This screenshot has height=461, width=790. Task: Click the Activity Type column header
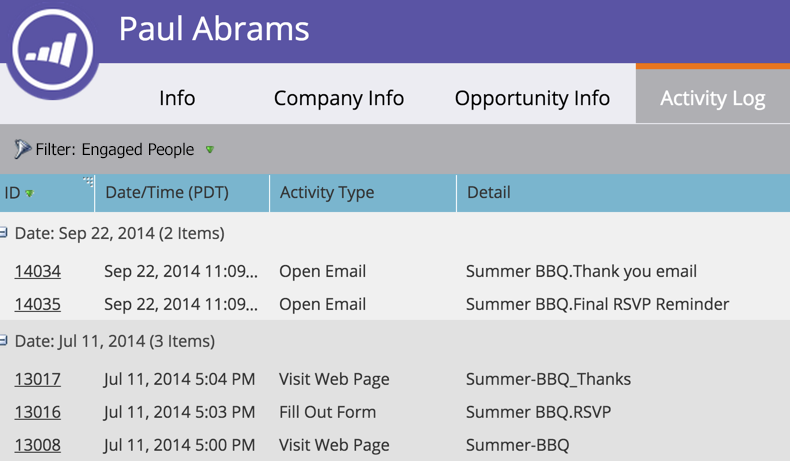pos(327,193)
